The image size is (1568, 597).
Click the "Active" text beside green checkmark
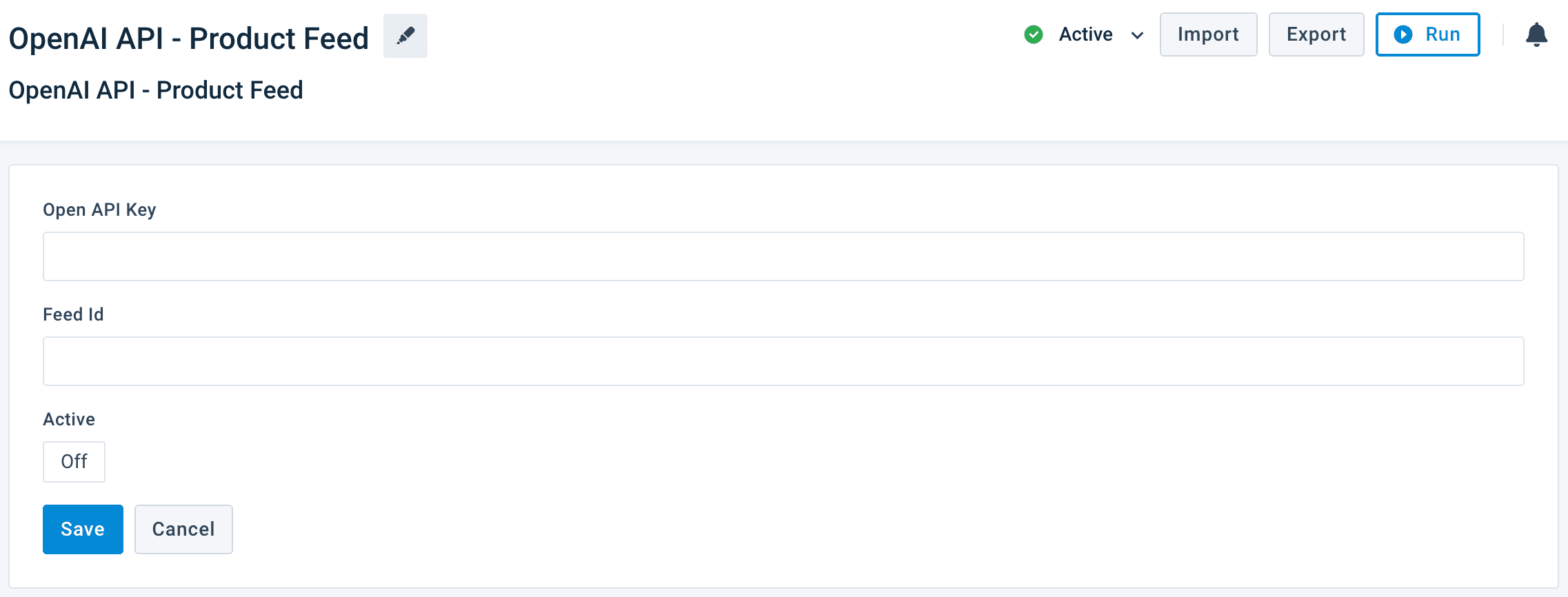click(x=1085, y=34)
